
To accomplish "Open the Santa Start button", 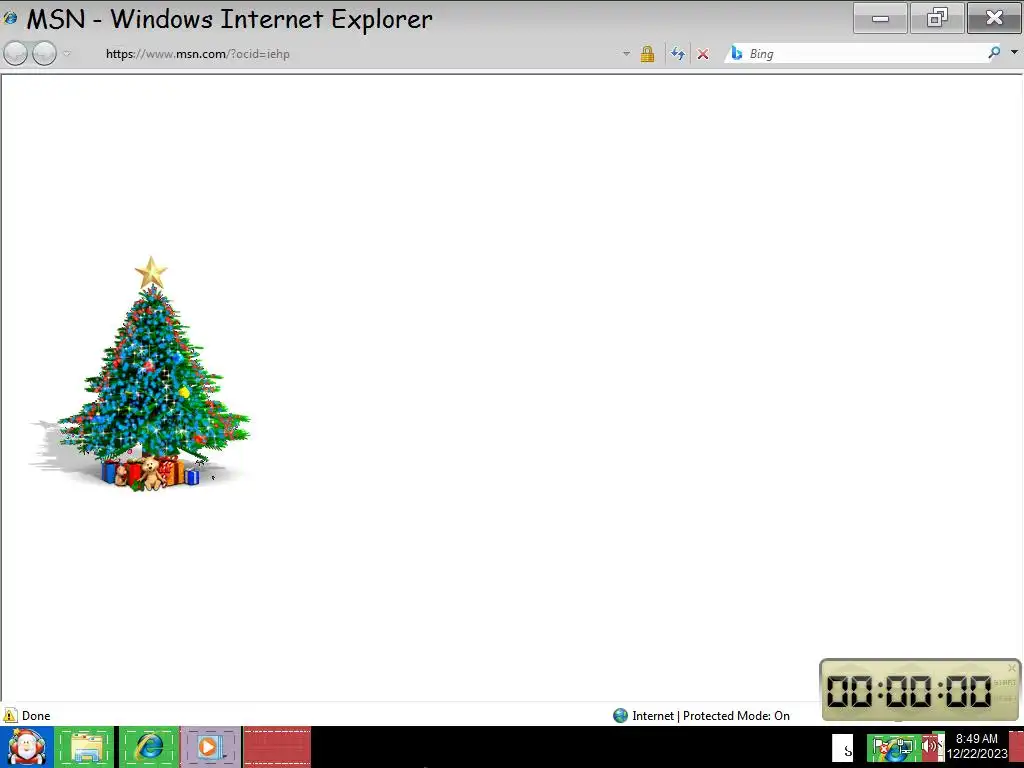I will coord(26,747).
